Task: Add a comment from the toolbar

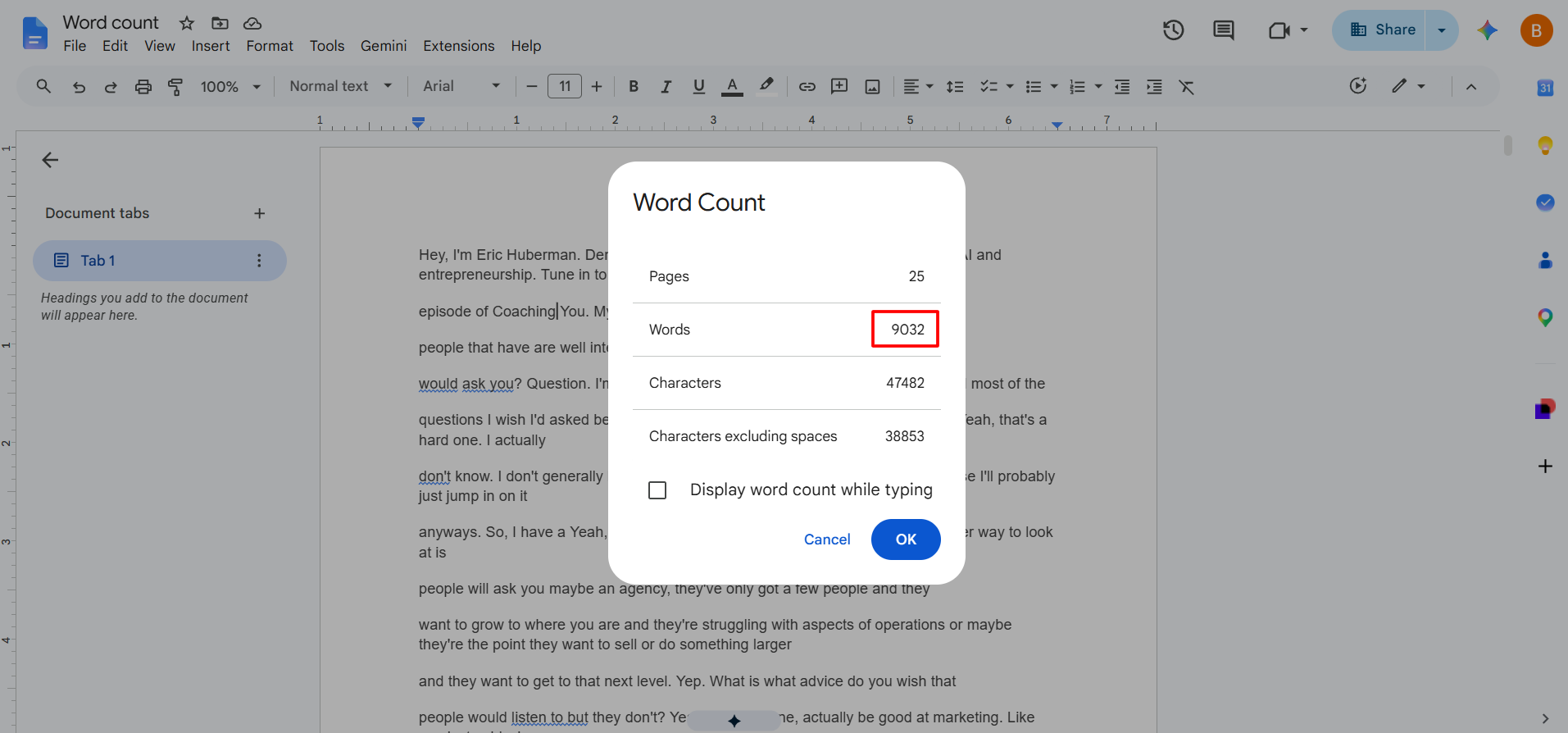Action: point(839,86)
